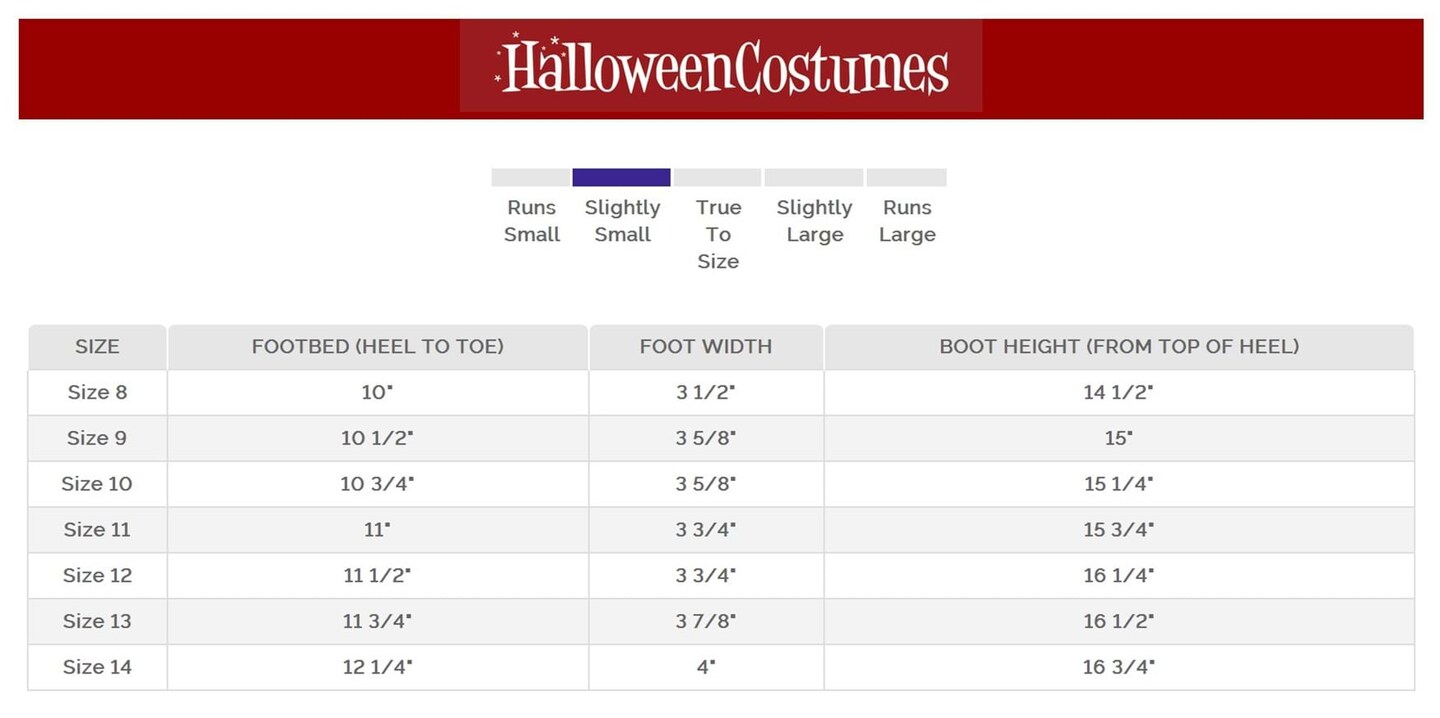Viewport: 1440px width, 718px height.
Task: Select the Size 14 row label
Action: pyautogui.click(x=97, y=667)
